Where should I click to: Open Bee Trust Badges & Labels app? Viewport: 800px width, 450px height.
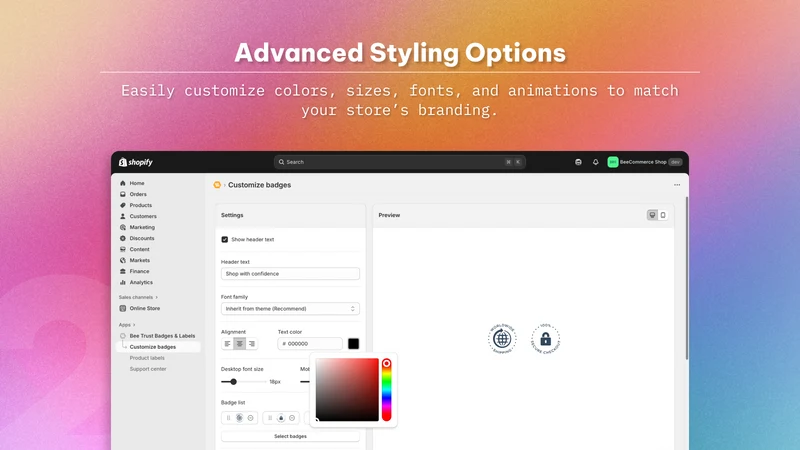162,336
